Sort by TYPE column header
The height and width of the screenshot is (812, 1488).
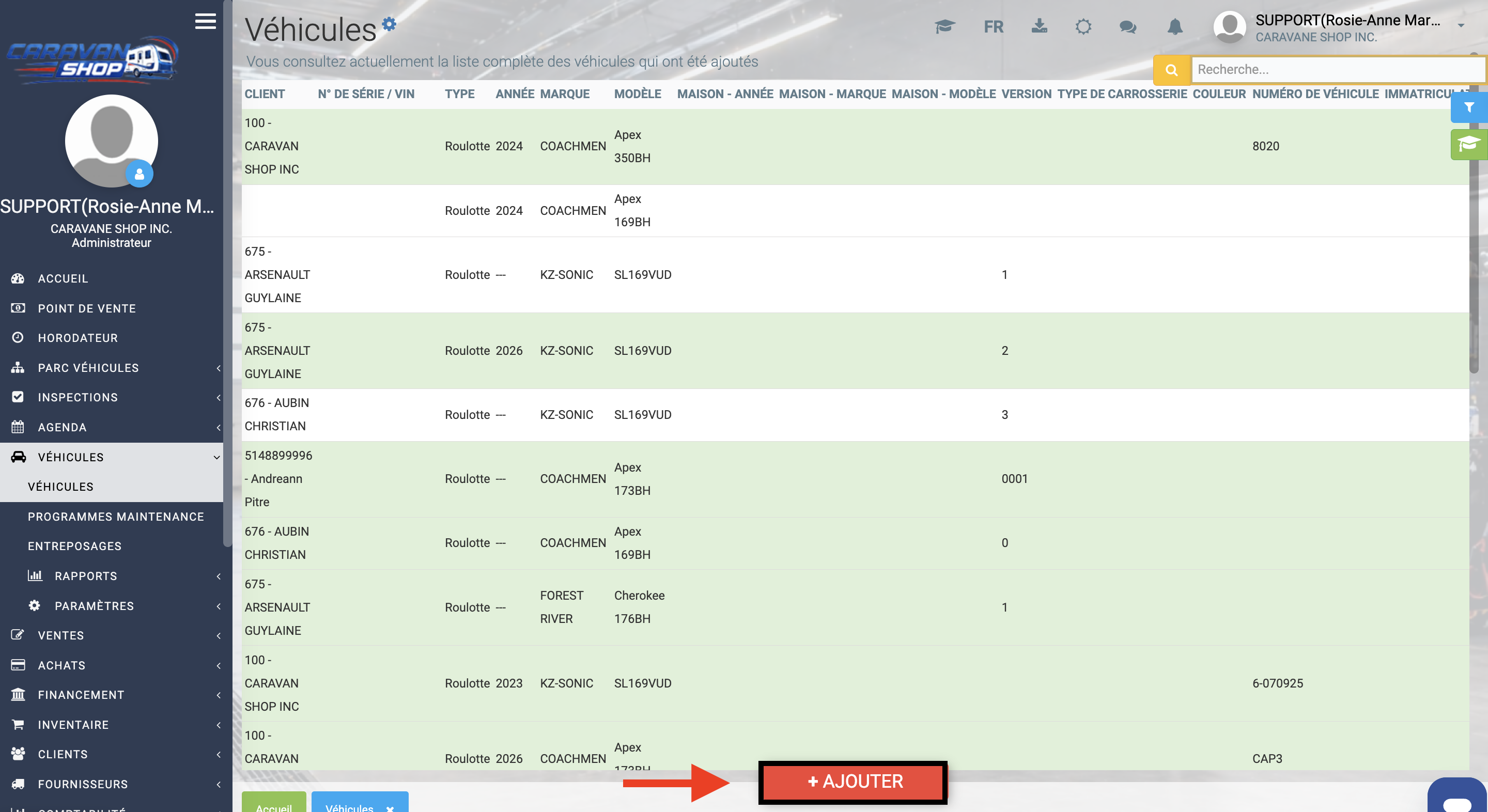tap(460, 94)
